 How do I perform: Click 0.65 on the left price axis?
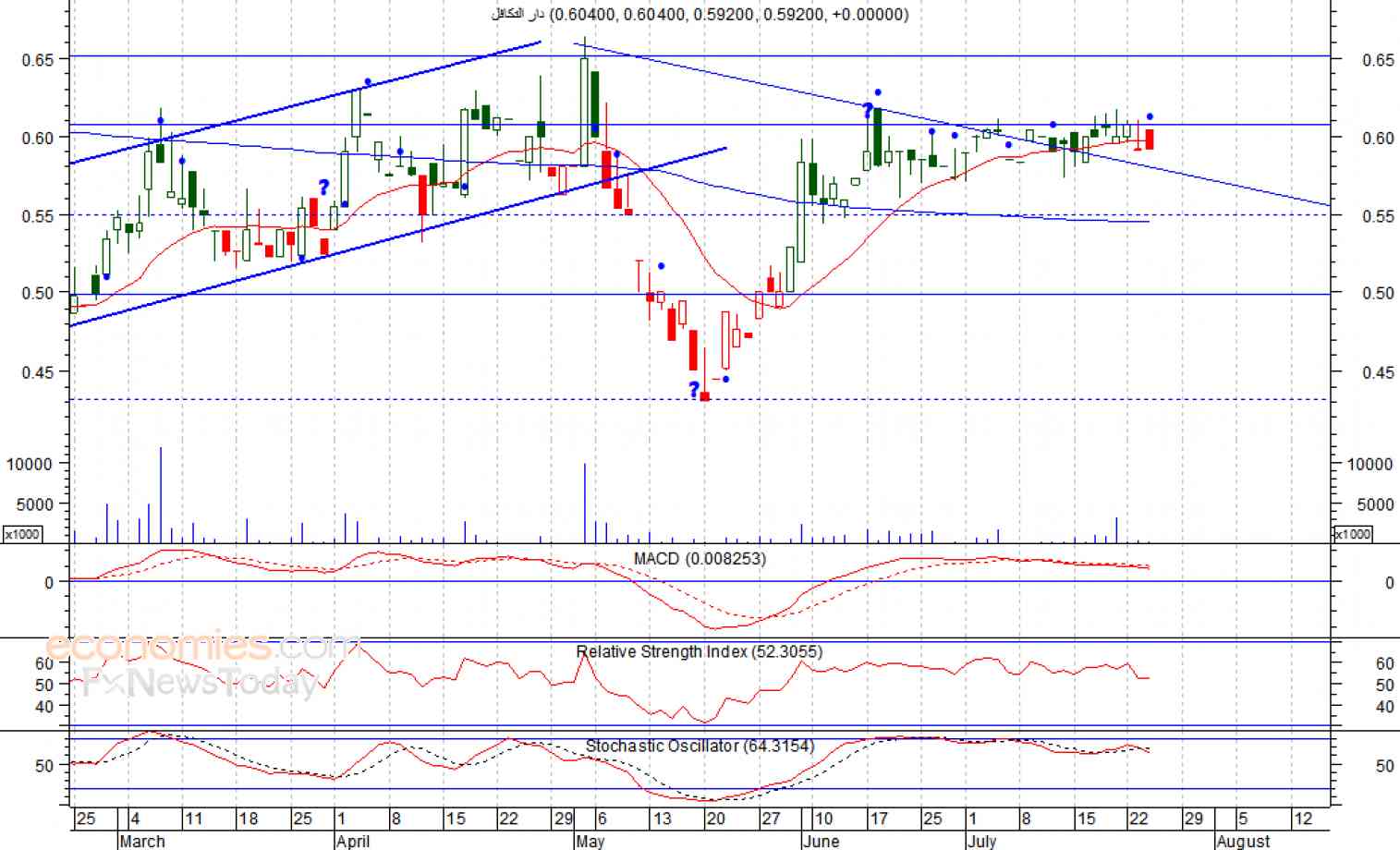coord(37,60)
